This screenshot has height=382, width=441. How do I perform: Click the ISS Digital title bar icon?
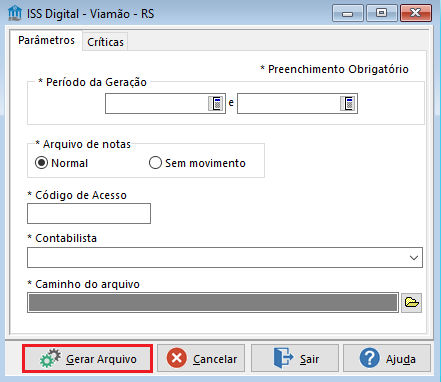[x=15, y=13]
